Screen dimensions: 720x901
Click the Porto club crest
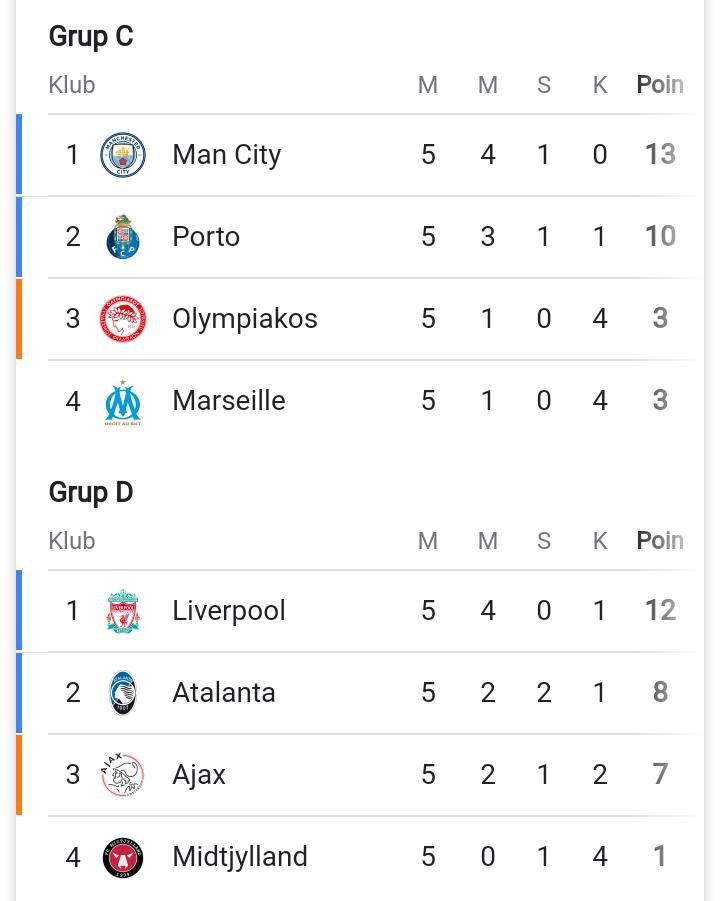pos(122,237)
